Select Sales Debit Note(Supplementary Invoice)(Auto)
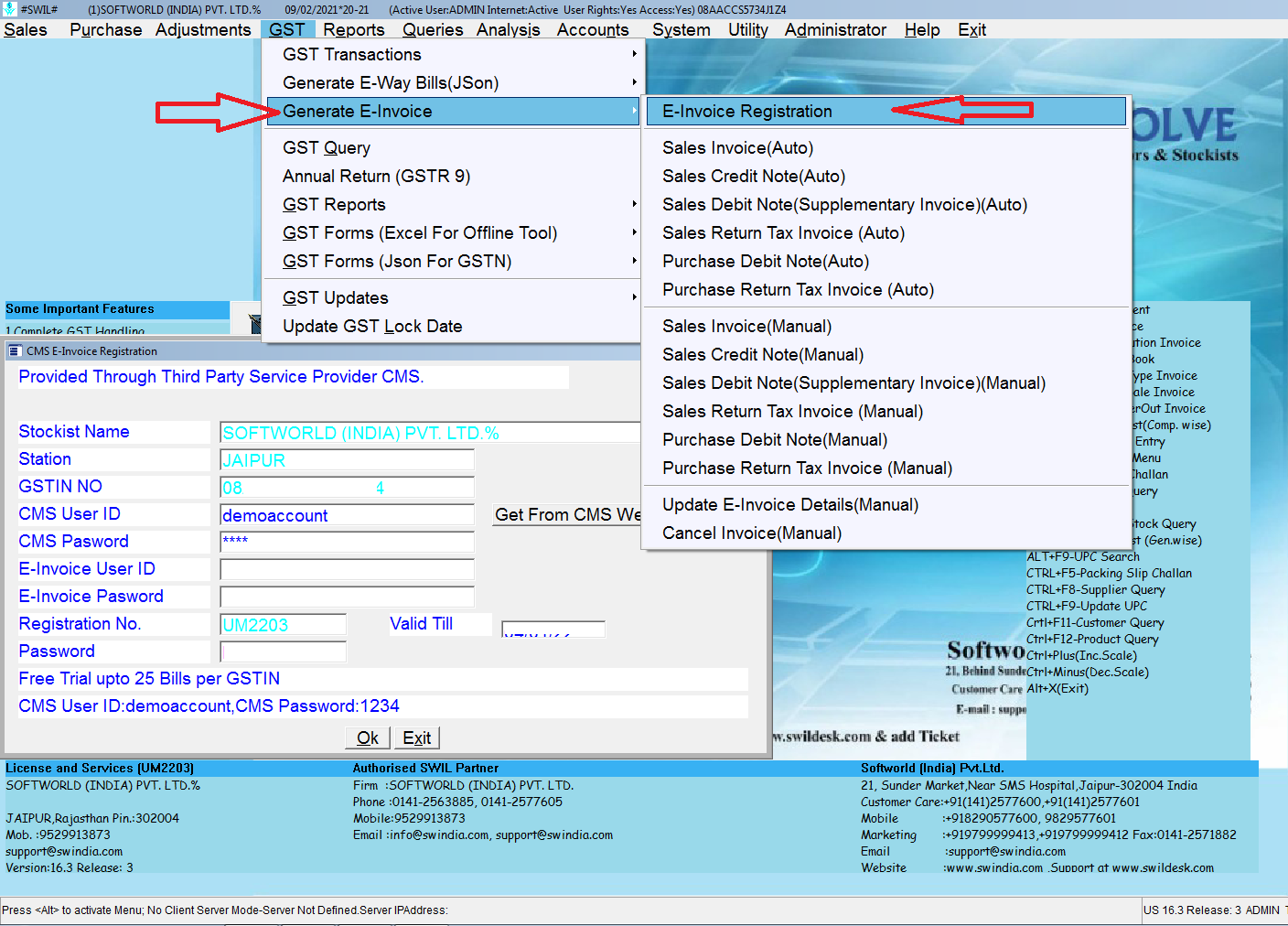 coord(886,205)
